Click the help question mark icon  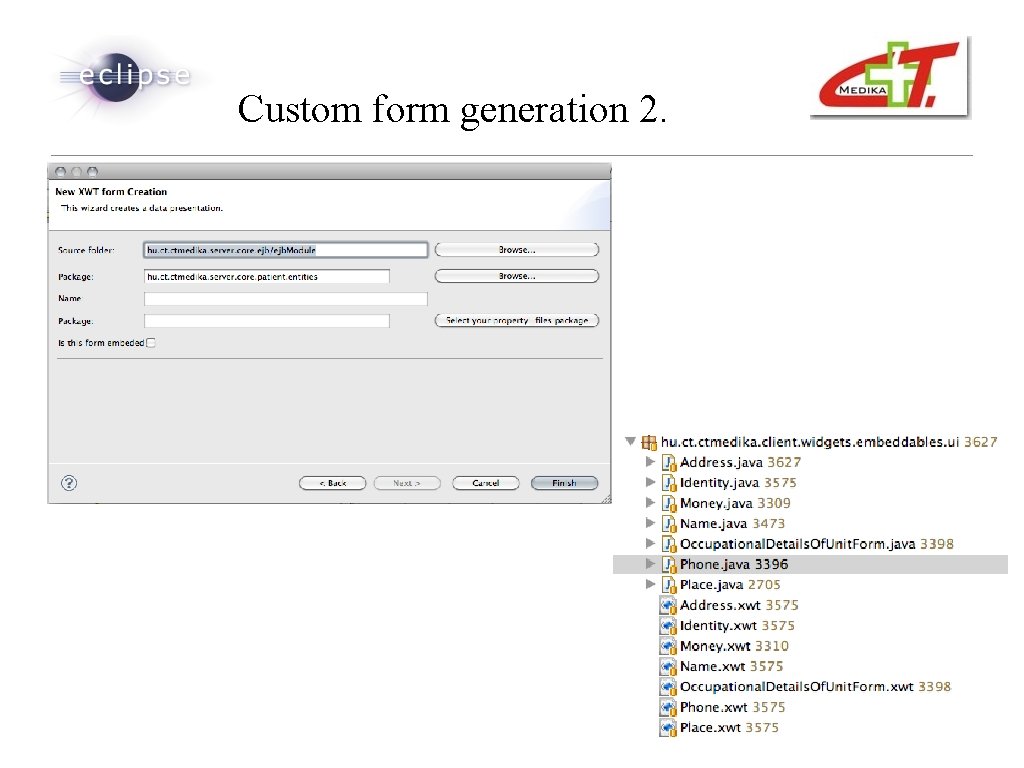click(69, 483)
